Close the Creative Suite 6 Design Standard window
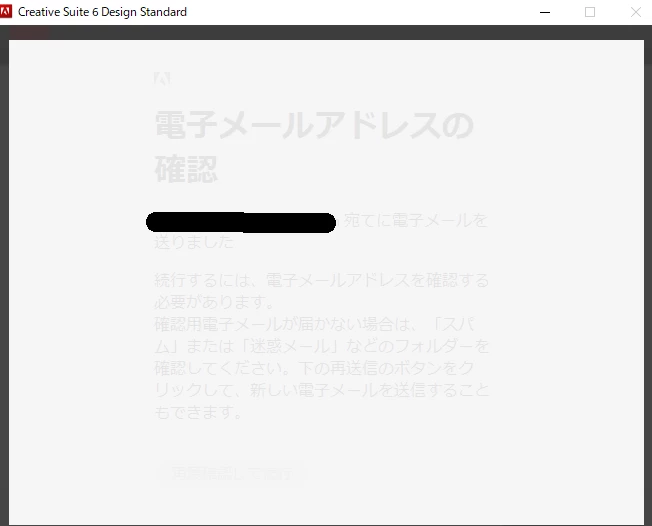Viewport: 652px width, 526px height. coord(635,12)
